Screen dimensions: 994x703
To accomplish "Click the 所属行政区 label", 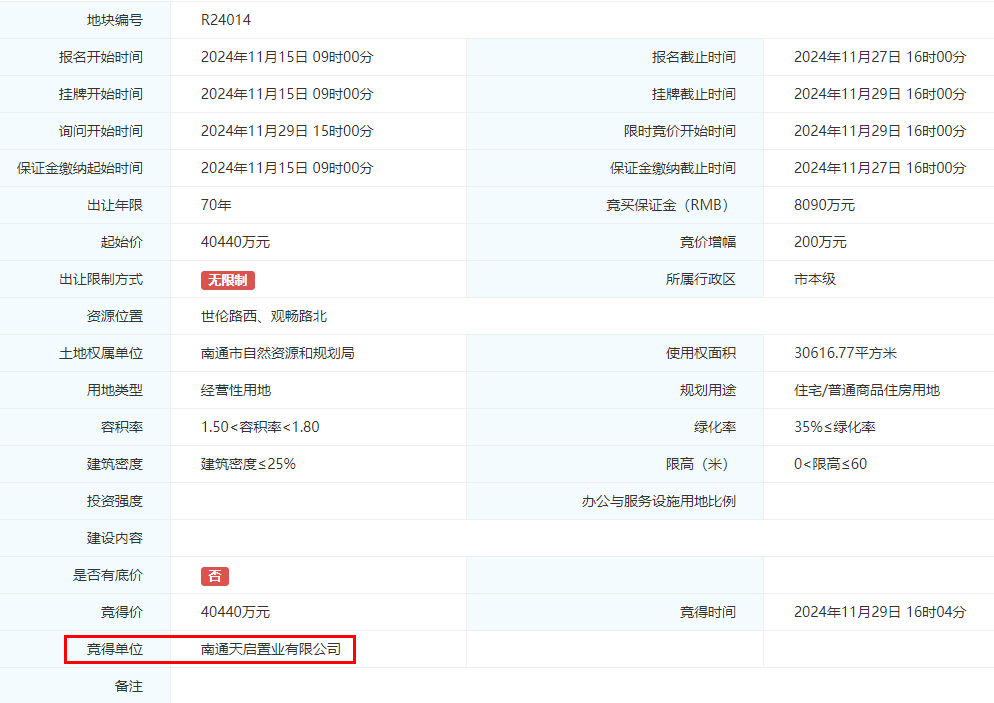I will (700, 280).
